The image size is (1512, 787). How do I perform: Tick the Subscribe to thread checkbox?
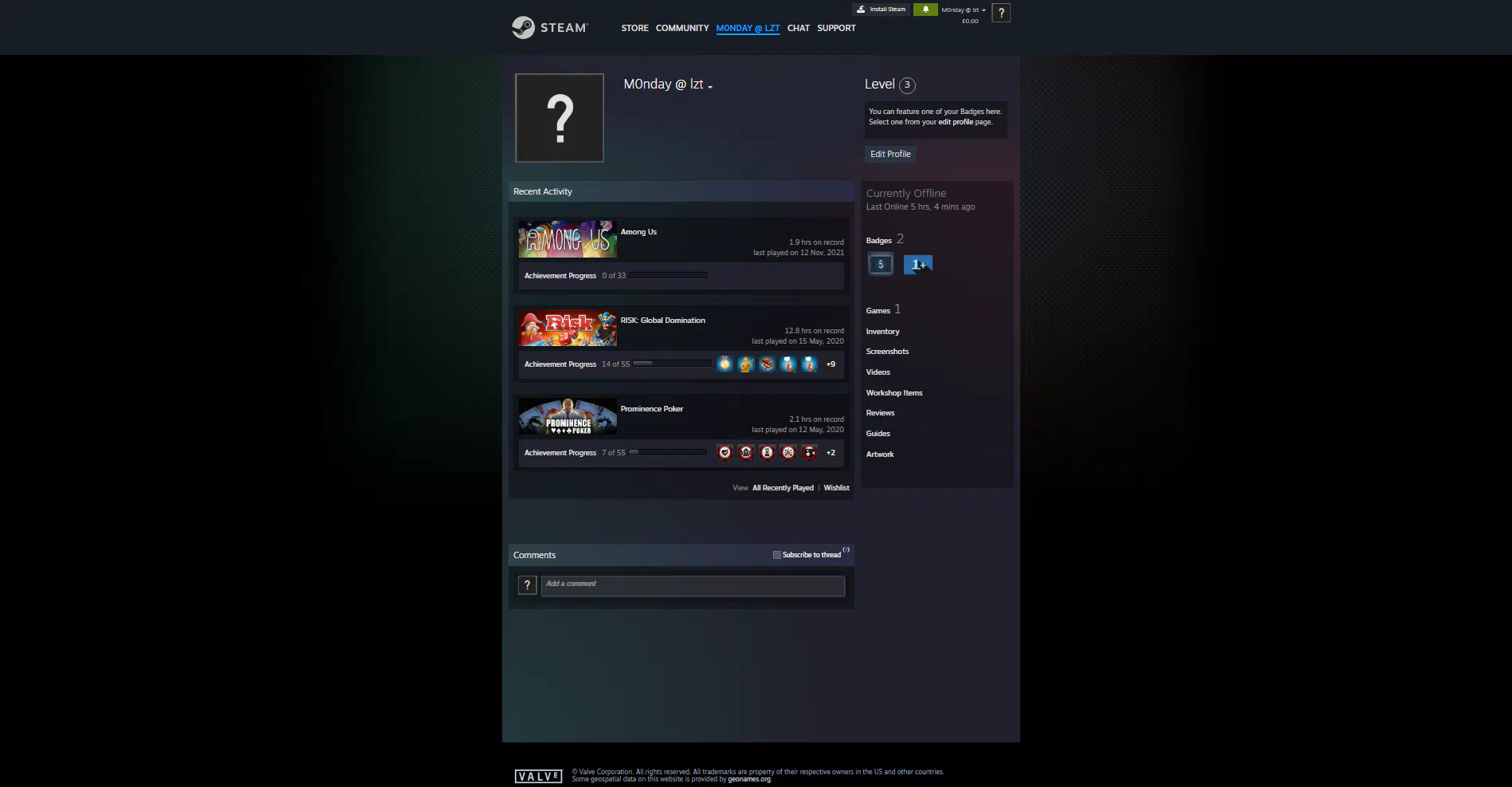pyautogui.click(x=777, y=555)
